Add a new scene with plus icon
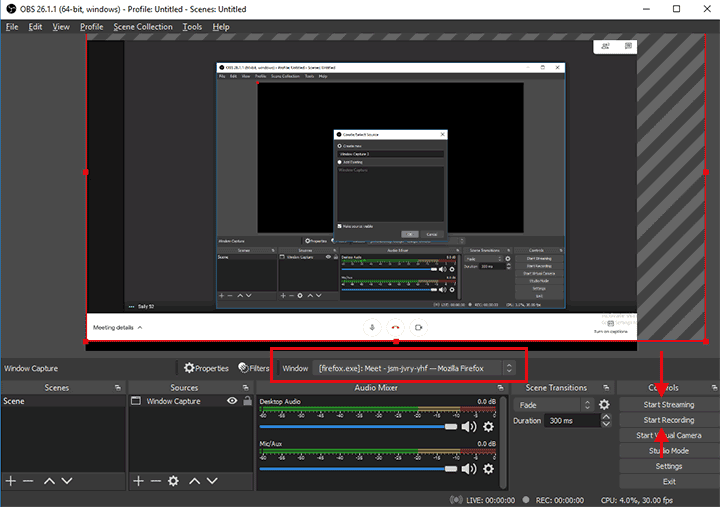The width and height of the screenshot is (720, 507). [x=11, y=481]
